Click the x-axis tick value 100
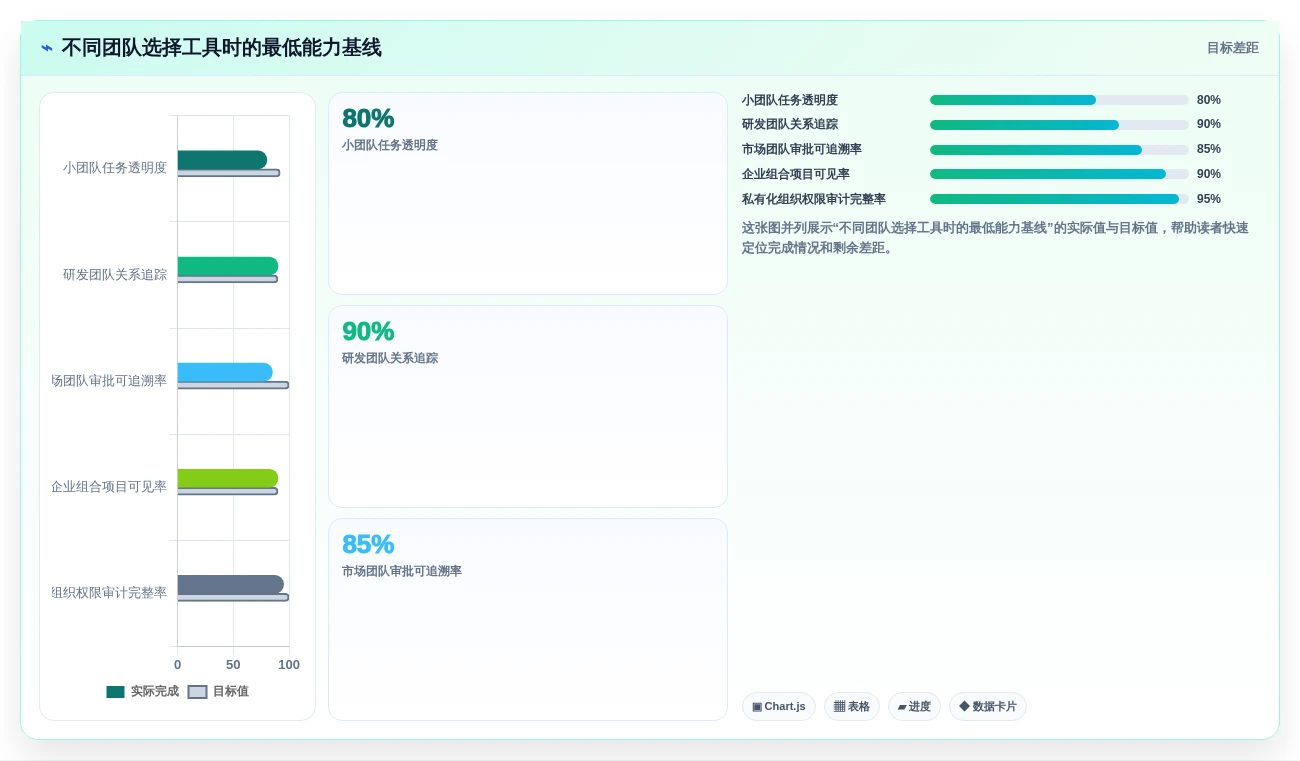Image resolution: width=1300 pixels, height=761 pixels. [289, 665]
